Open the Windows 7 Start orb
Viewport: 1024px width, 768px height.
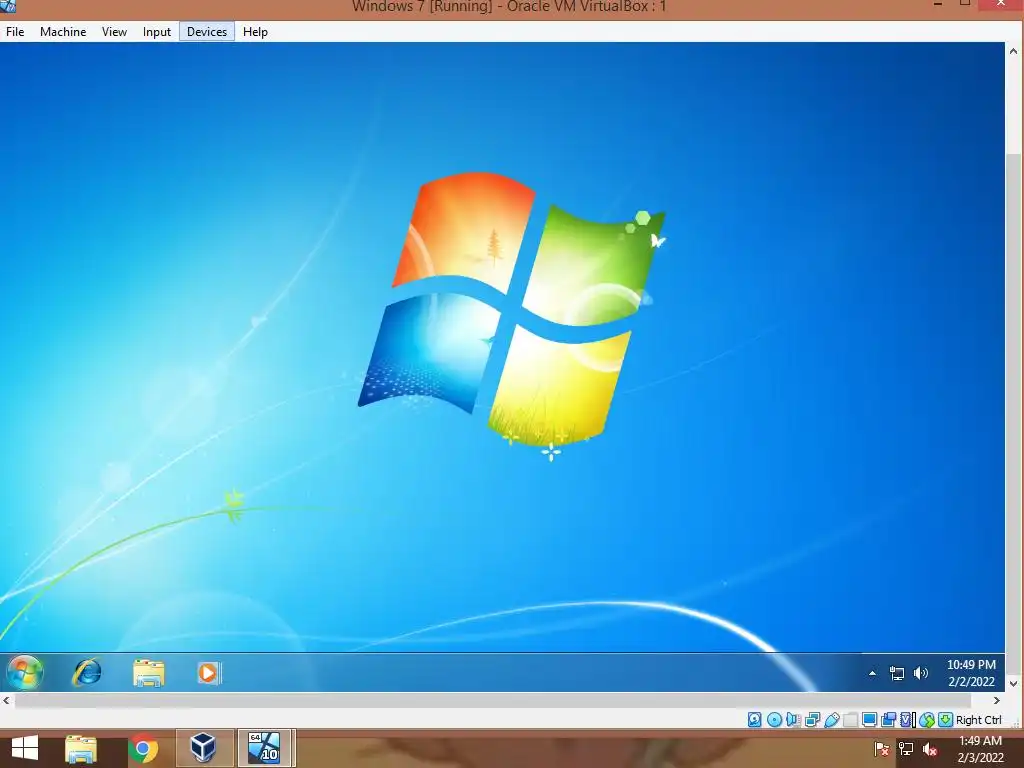(25, 672)
